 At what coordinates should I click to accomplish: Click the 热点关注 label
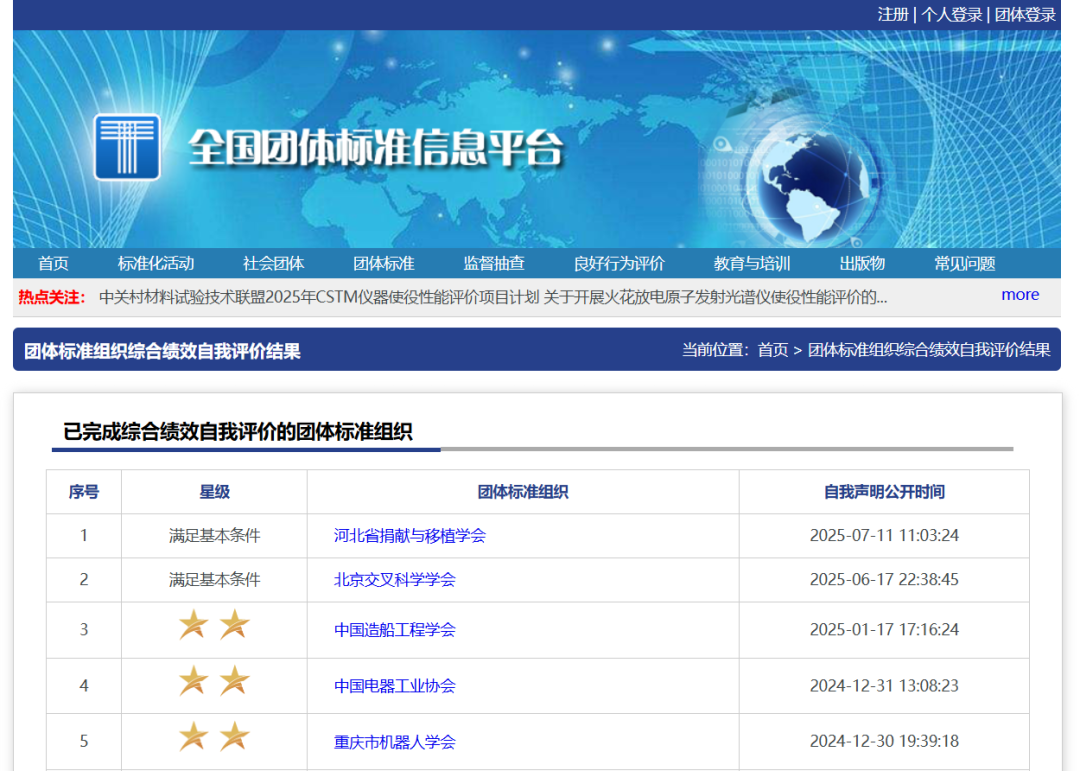click(52, 297)
